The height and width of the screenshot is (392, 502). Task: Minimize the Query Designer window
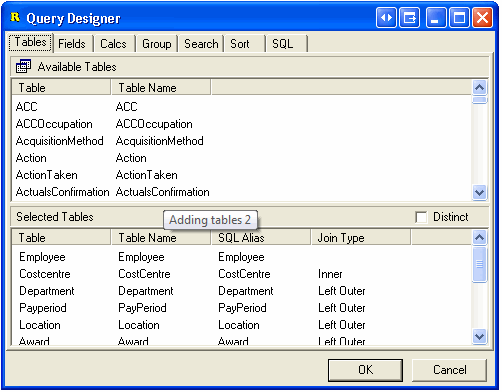pos(436,17)
